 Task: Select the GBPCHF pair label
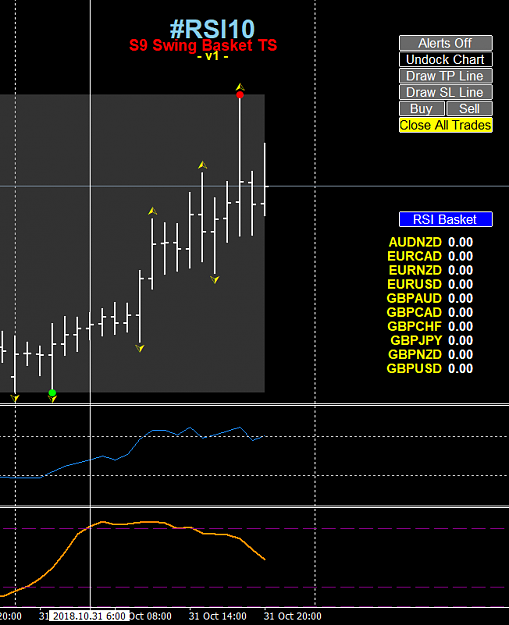pyautogui.click(x=415, y=326)
